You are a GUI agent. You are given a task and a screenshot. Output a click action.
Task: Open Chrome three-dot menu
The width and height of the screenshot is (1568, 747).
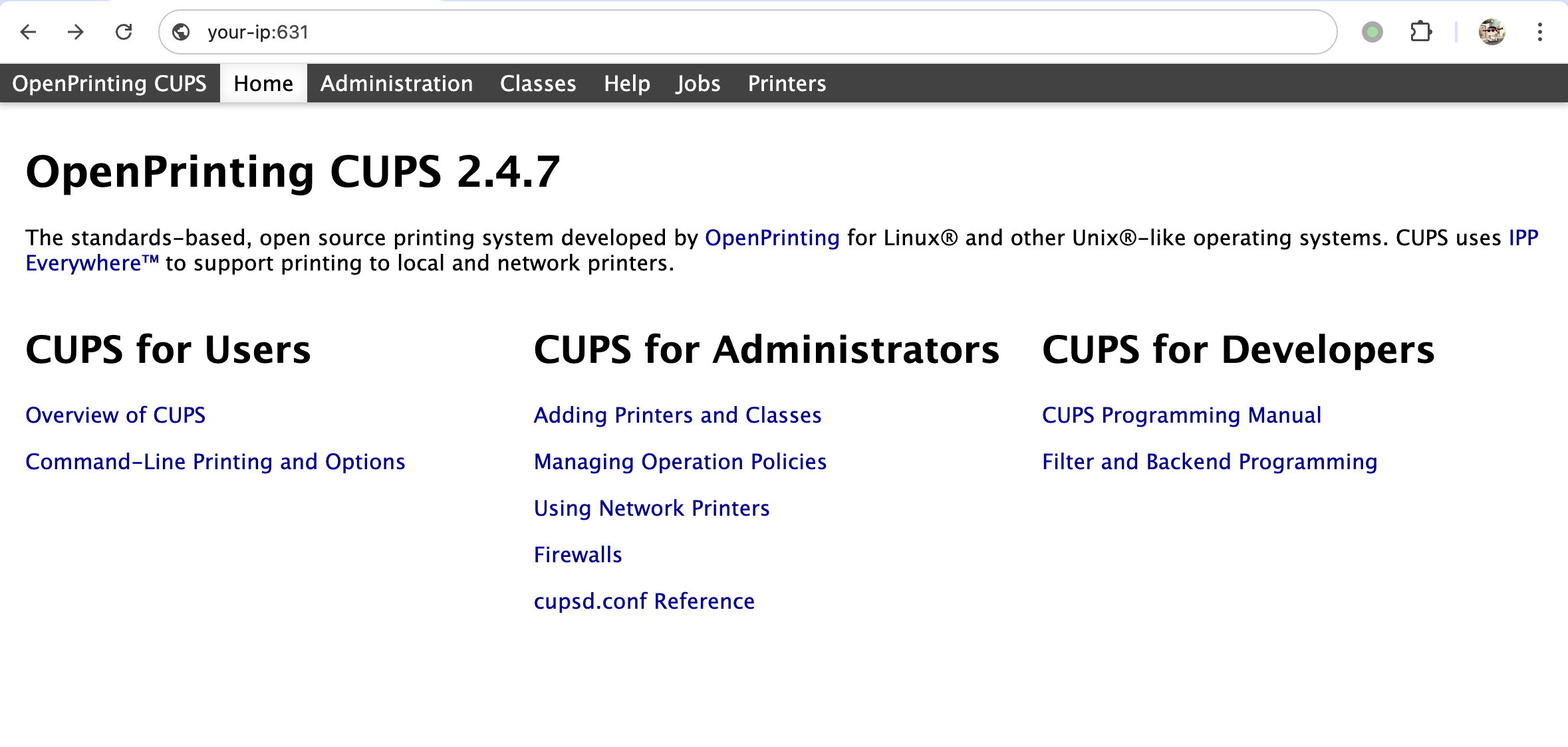click(1539, 32)
